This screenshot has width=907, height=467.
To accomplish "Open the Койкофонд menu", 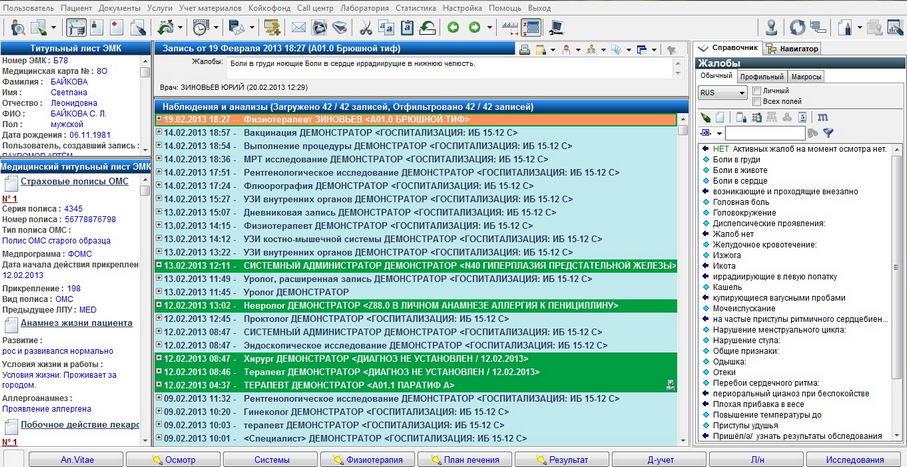I will (270, 8).
